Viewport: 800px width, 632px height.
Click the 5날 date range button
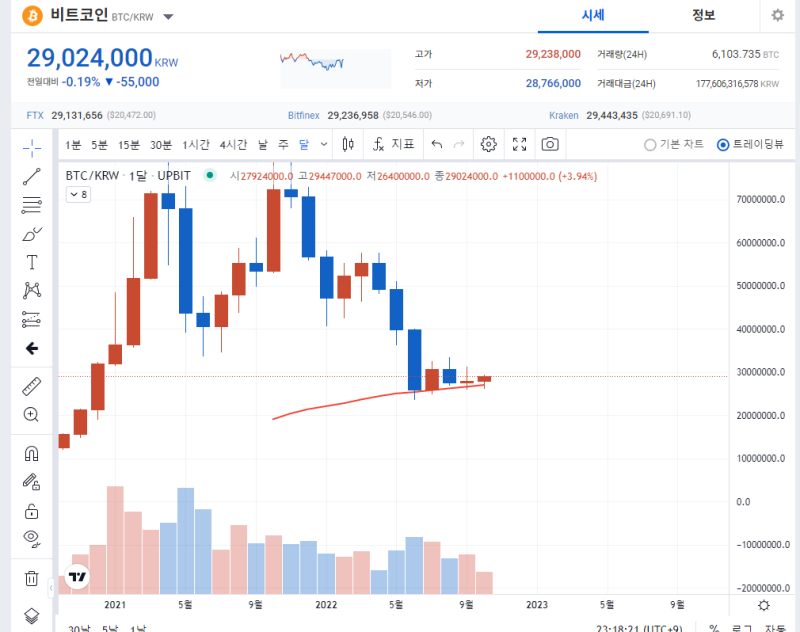pos(110,628)
